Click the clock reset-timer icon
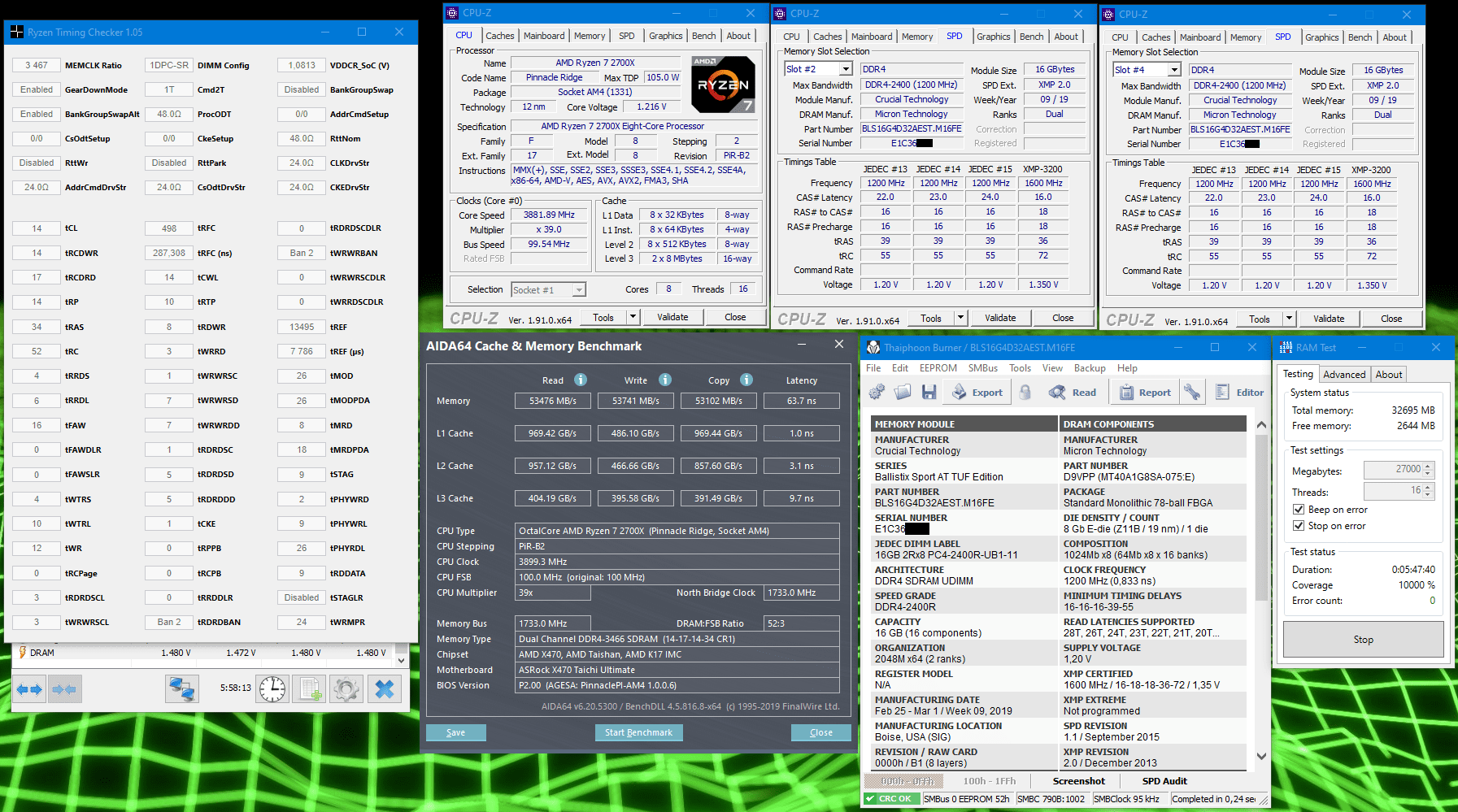Viewport: 1458px width, 812px height. (272, 689)
